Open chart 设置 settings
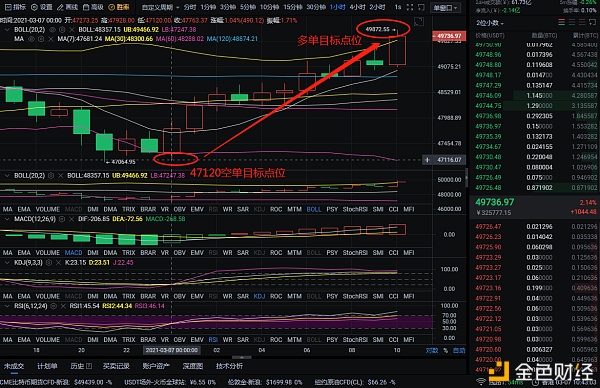Image resolution: width=600 pixels, height=388 pixels. tap(42, 7)
